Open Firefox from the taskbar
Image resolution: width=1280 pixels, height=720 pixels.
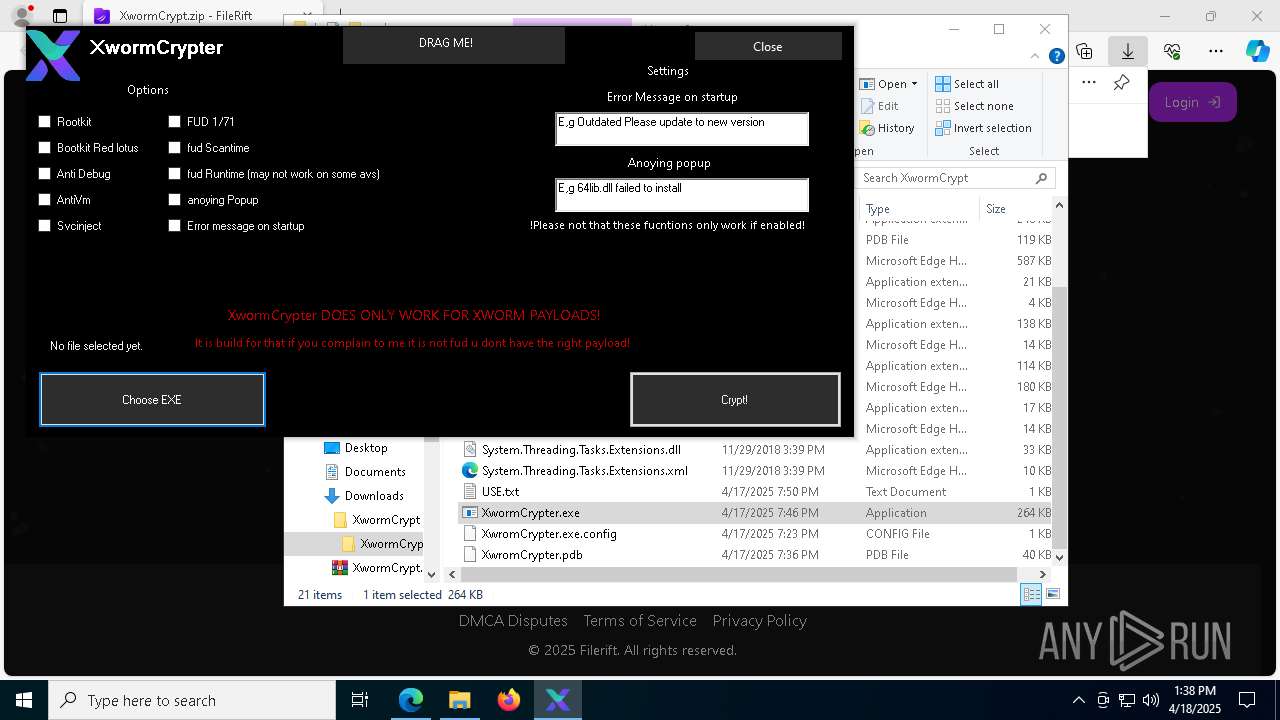[x=508, y=700]
